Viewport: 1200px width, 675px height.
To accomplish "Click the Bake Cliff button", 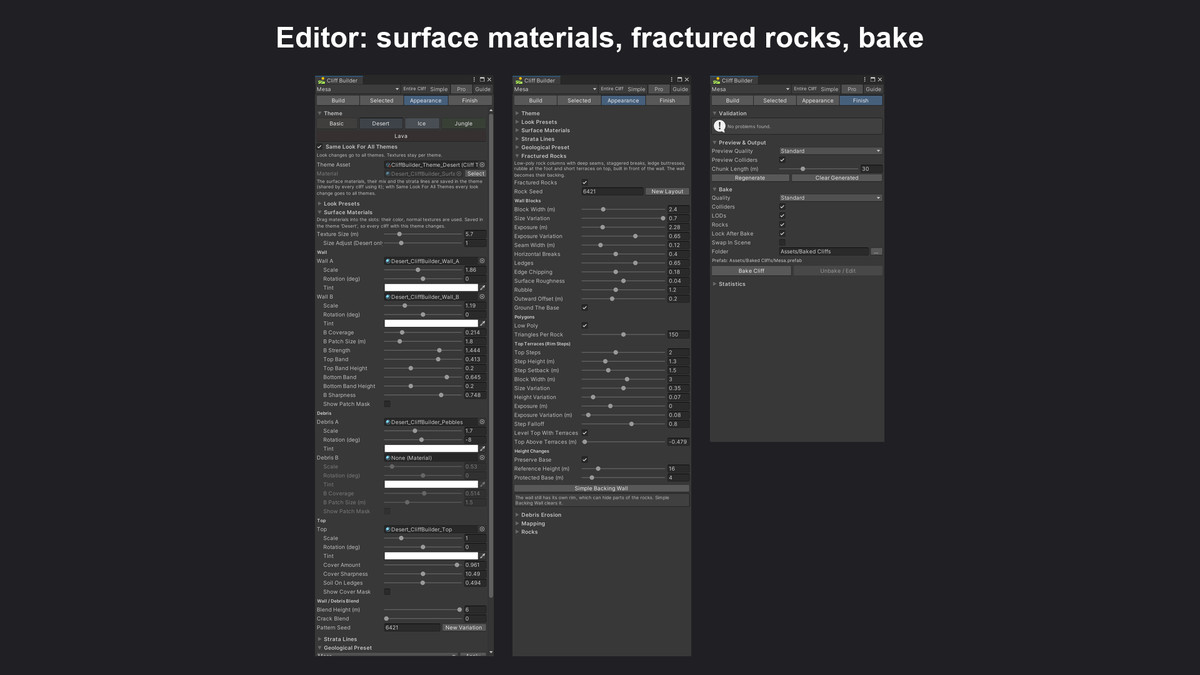I will coord(751,271).
